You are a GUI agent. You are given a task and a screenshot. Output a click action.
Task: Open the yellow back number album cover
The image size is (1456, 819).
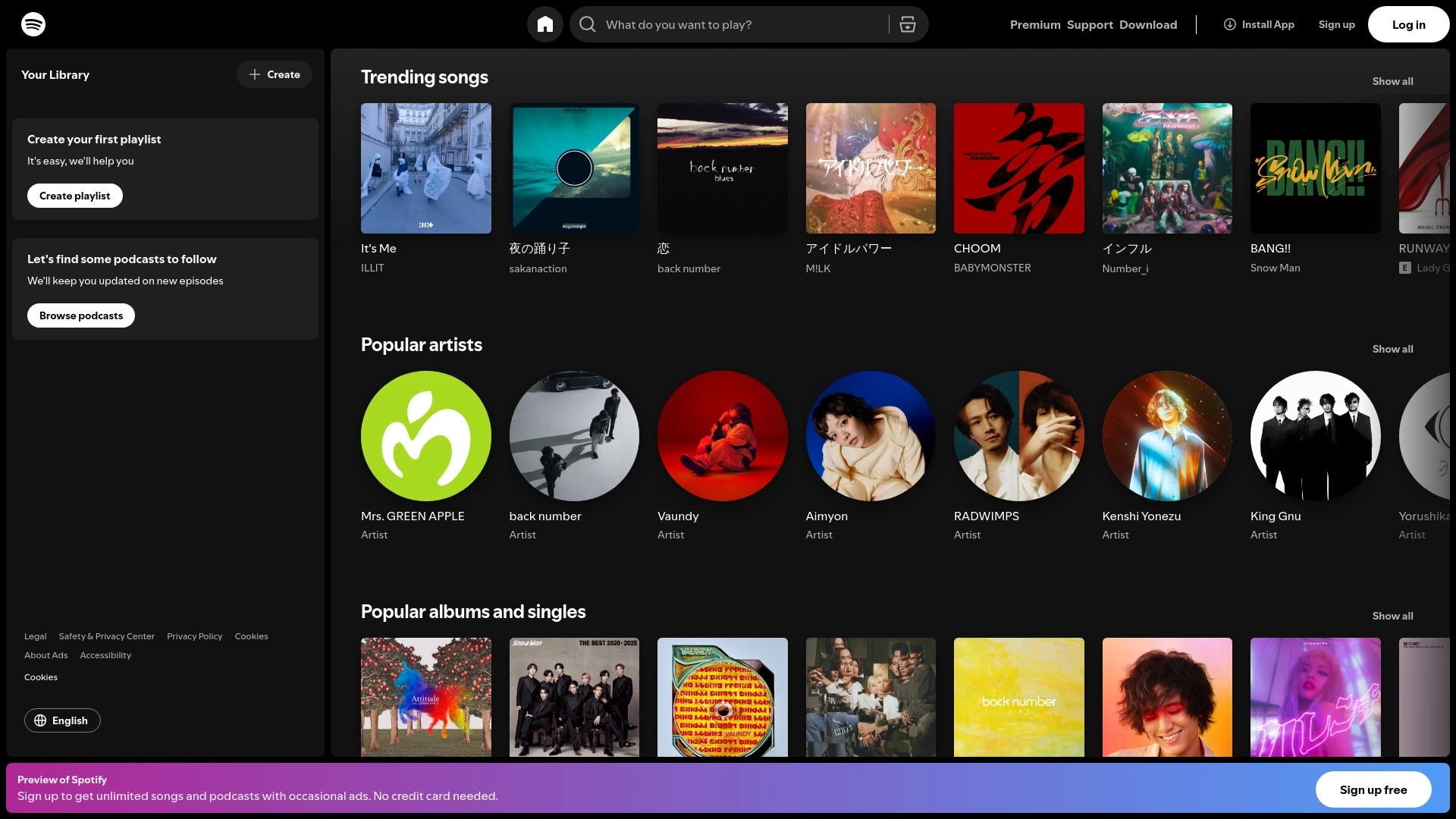pos(1018,697)
